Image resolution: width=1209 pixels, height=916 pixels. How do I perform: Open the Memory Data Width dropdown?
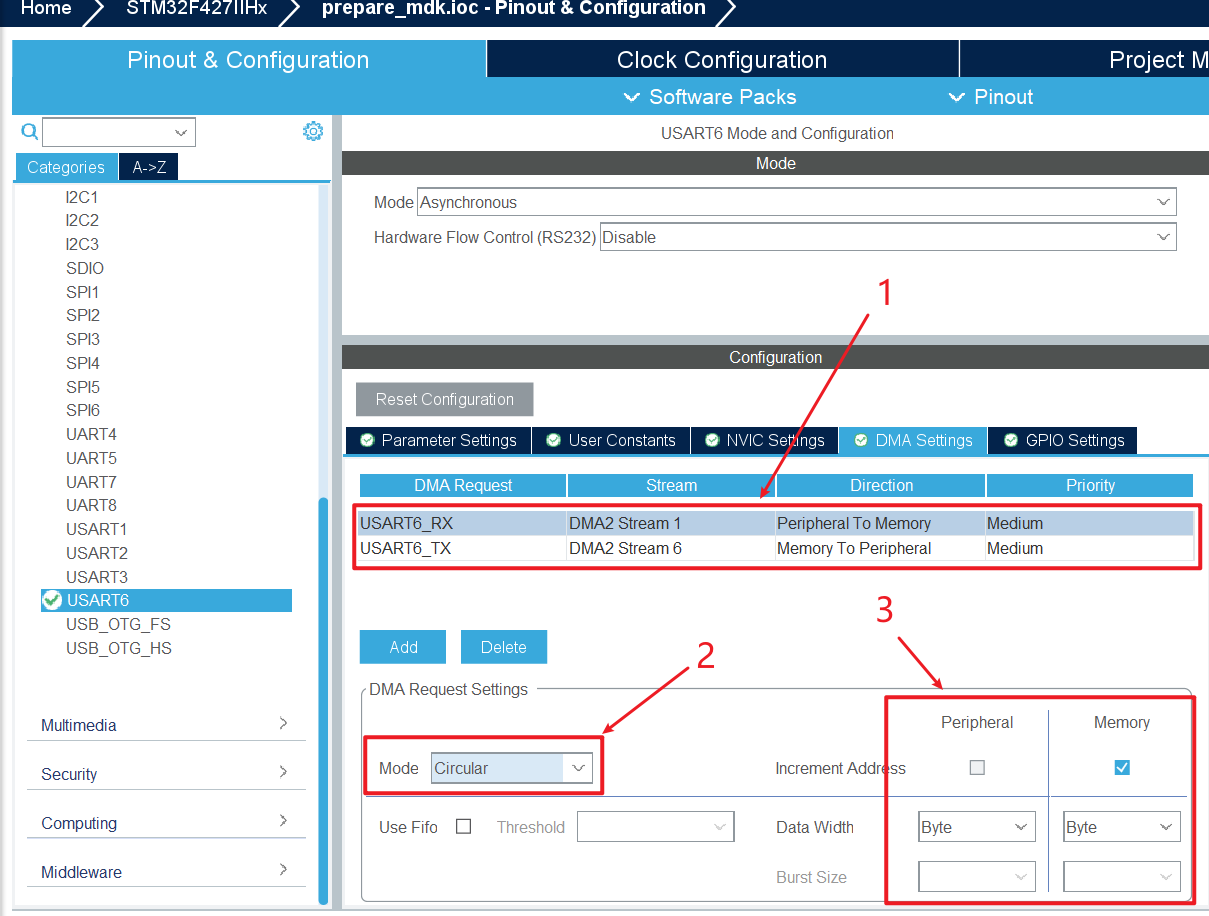pos(1122,827)
